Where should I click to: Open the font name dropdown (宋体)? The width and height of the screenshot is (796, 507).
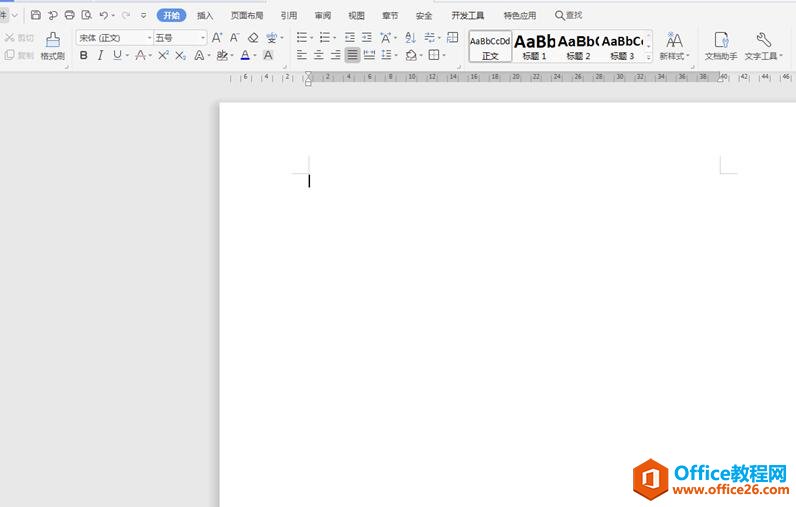click(x=112, y=38)
